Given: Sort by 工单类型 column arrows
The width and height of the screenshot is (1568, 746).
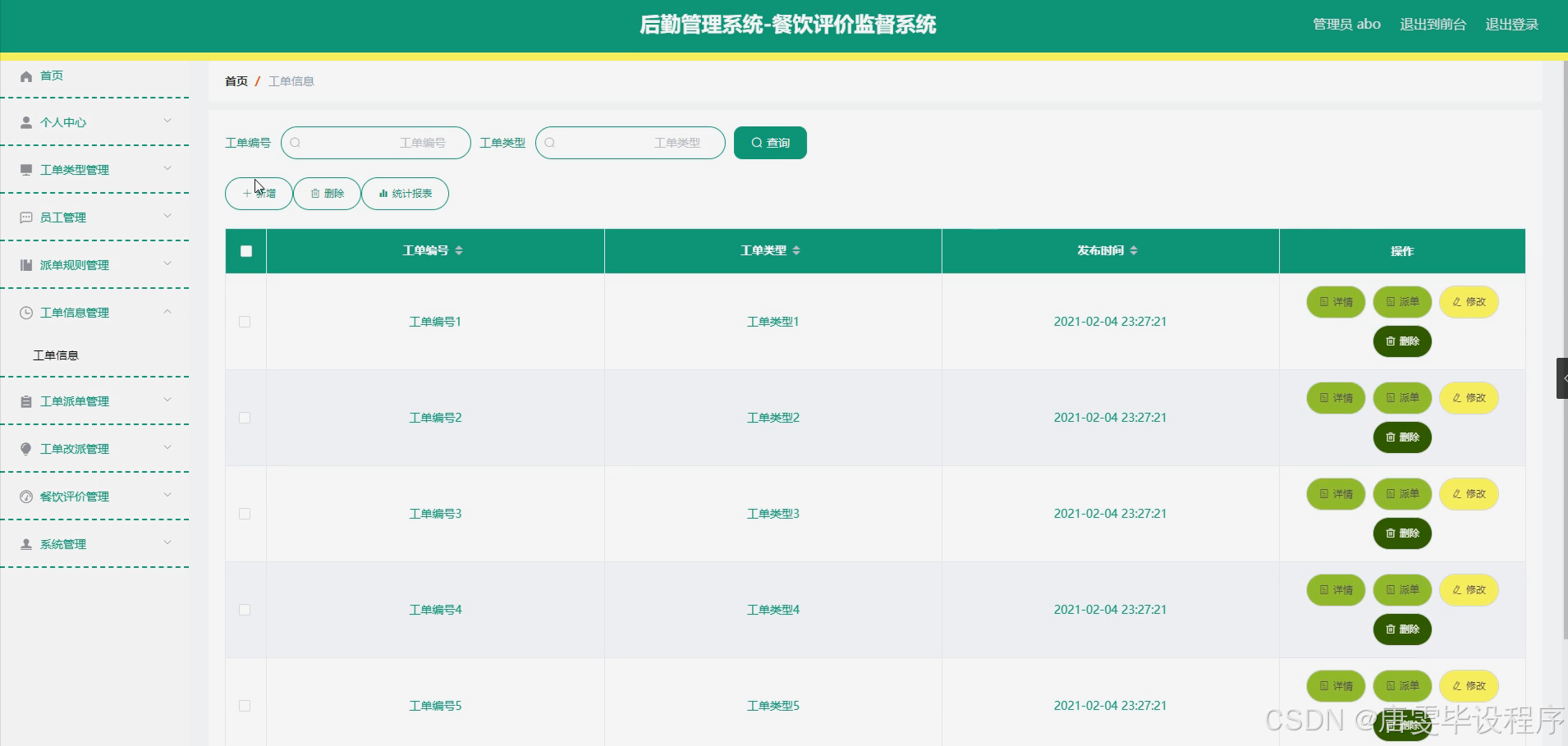Looking at the screenshot, I should pos(796,250).
